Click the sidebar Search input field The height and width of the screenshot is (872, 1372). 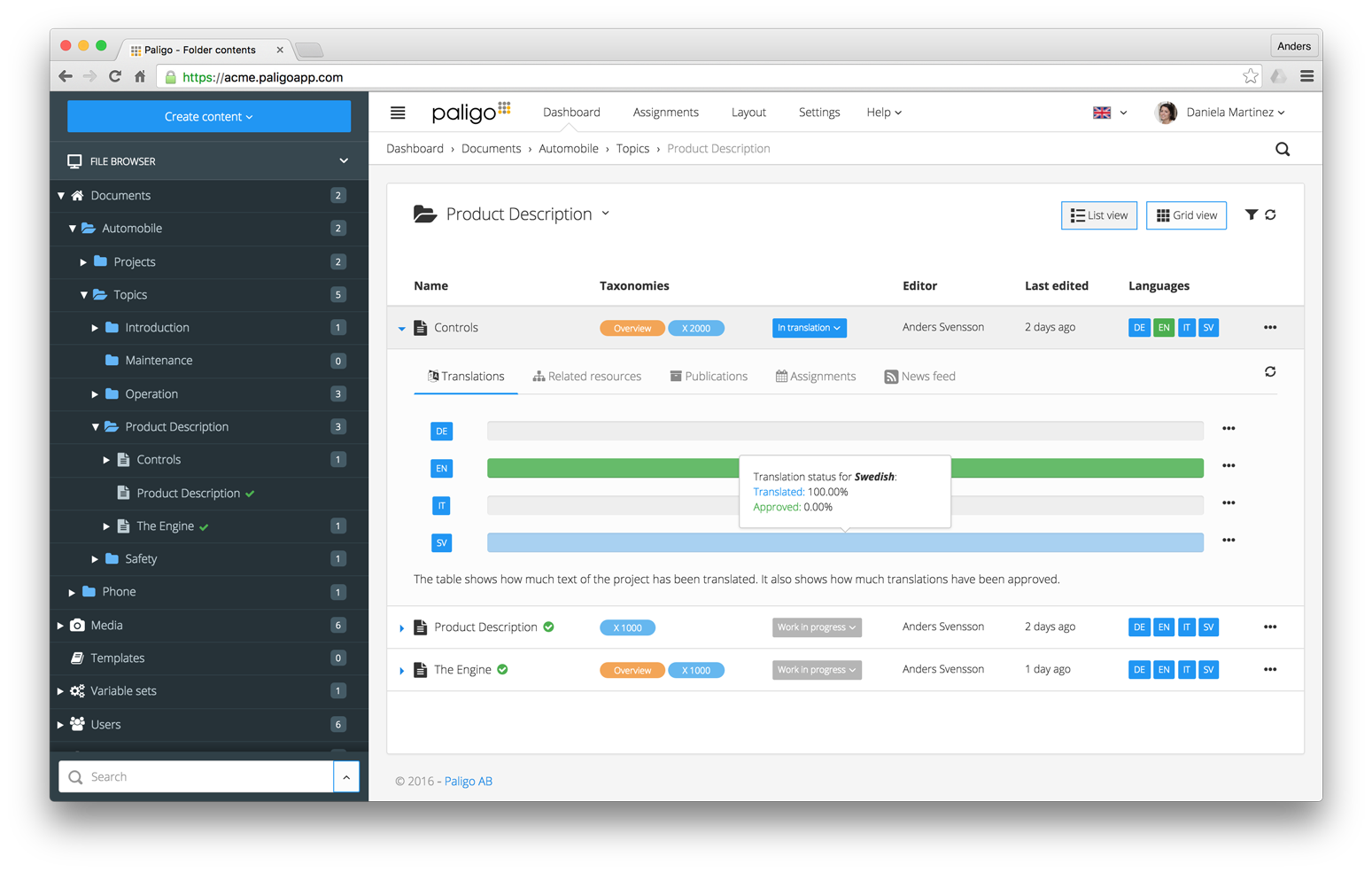click(x=197, y=777)
